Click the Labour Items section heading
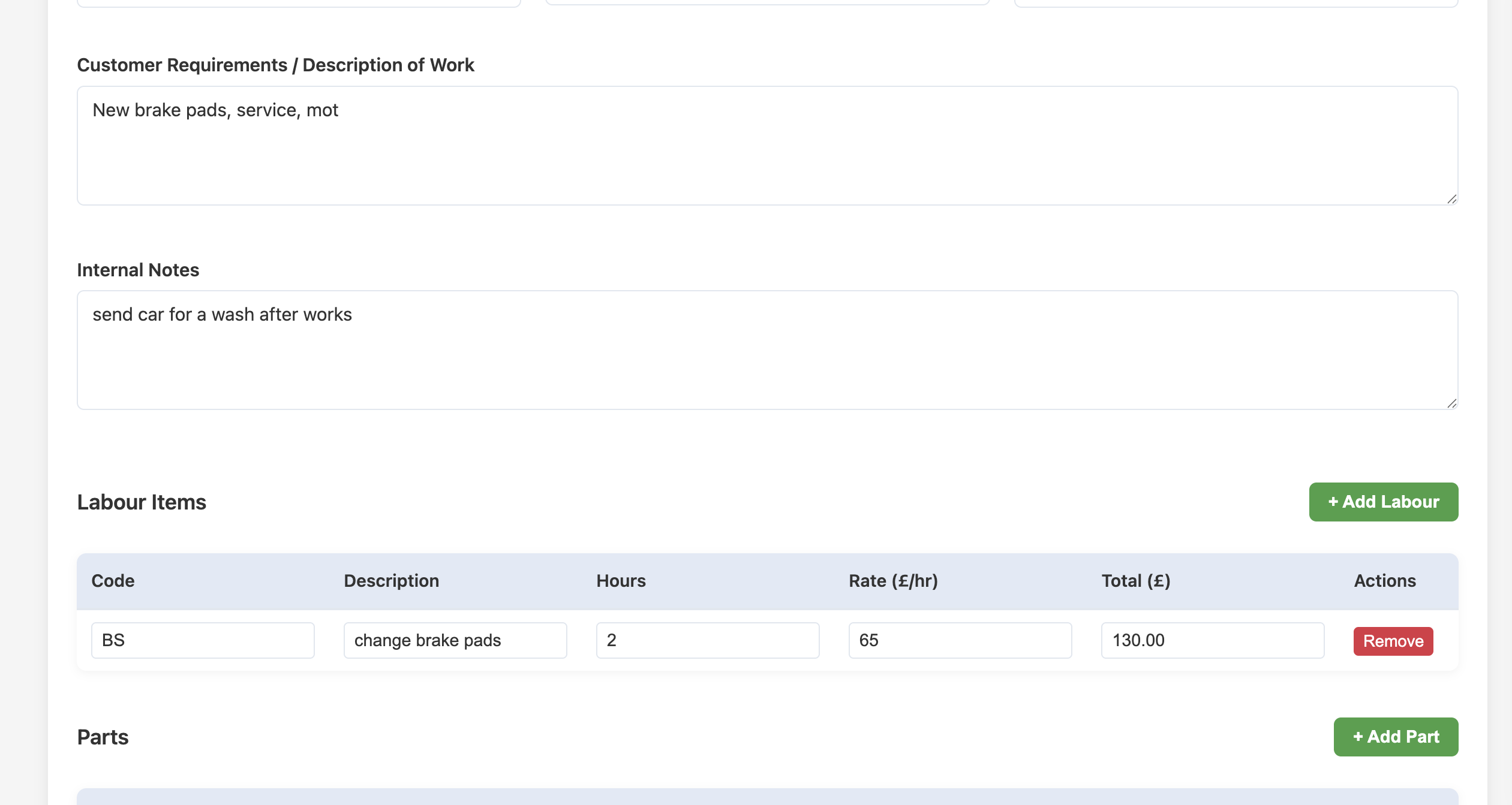This screenshot has height=805, width=1512. click(x=142, y=502)
